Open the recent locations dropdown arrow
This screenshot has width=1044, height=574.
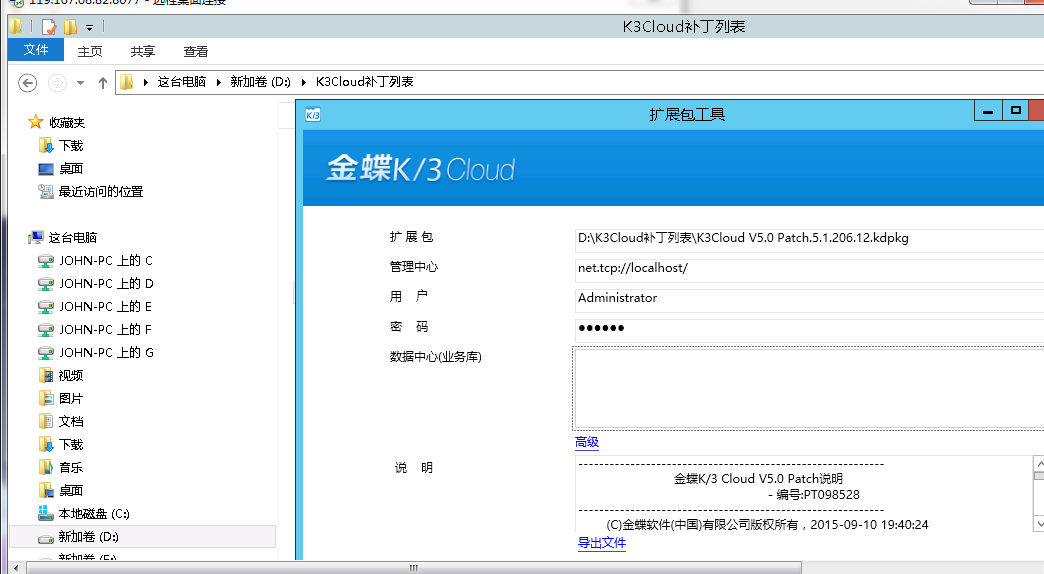(x=81, y=83)
